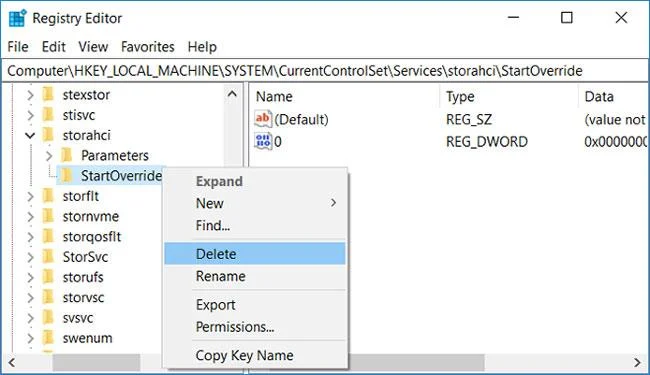
Task: Select the (Default) value name
Action: pos(301,120)
